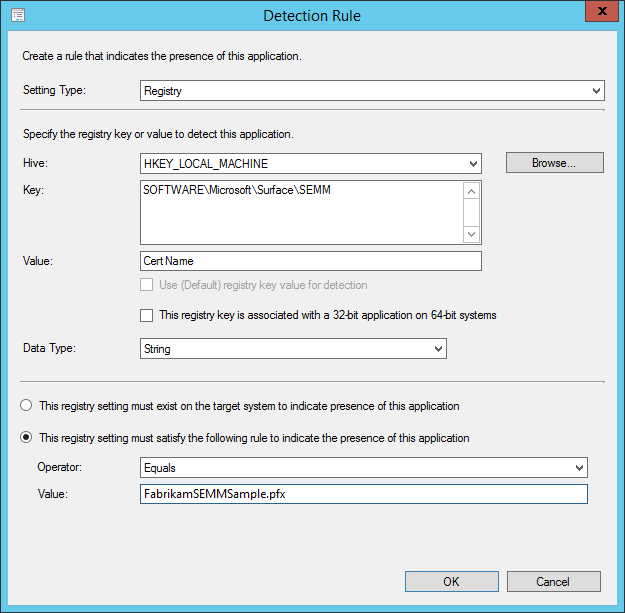
Task: Check the 32-bit application registry key checkbox
Action: click(x=148, y=316)
